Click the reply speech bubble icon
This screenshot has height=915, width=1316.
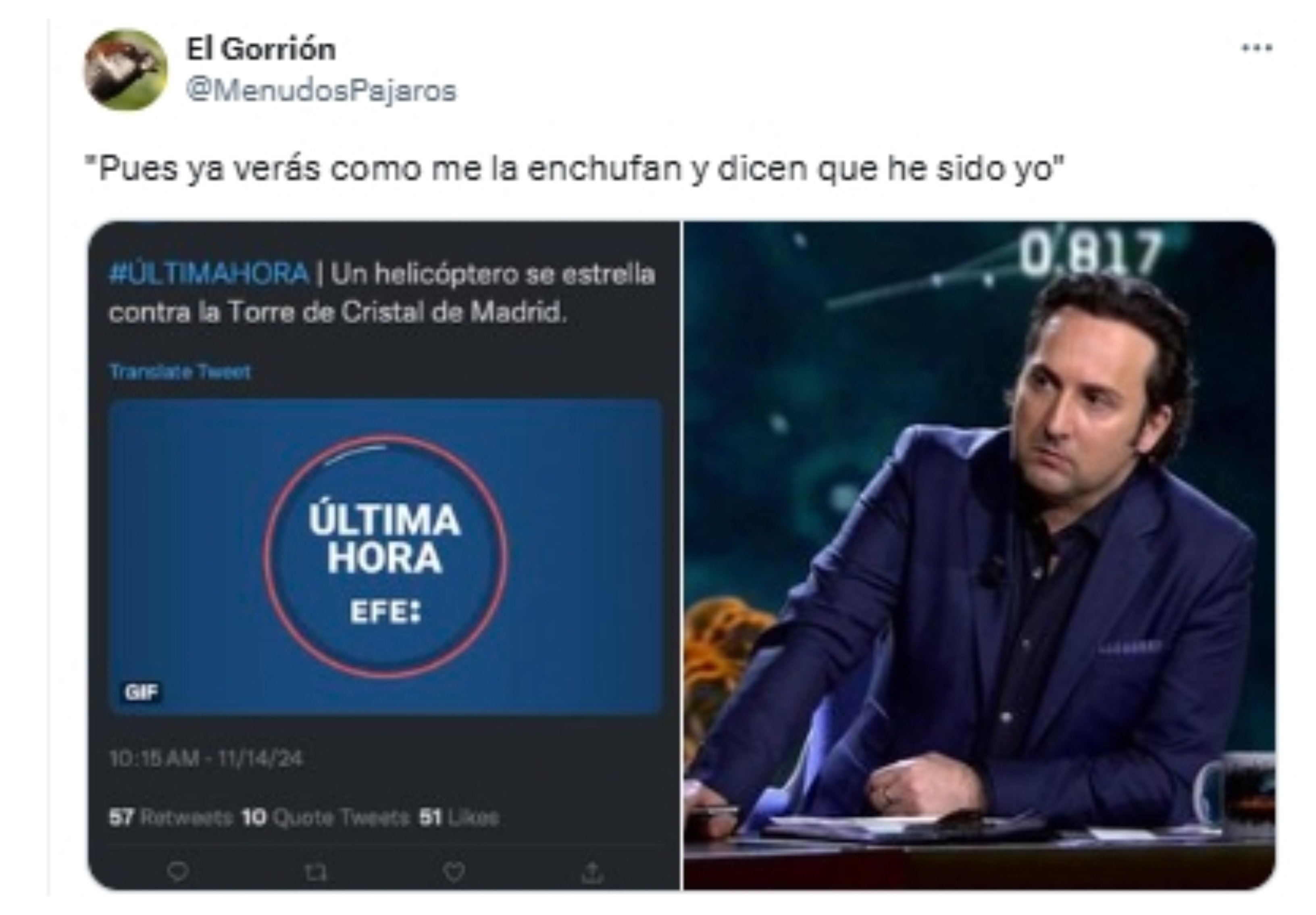pyautogui.click(x=178, y=872)
